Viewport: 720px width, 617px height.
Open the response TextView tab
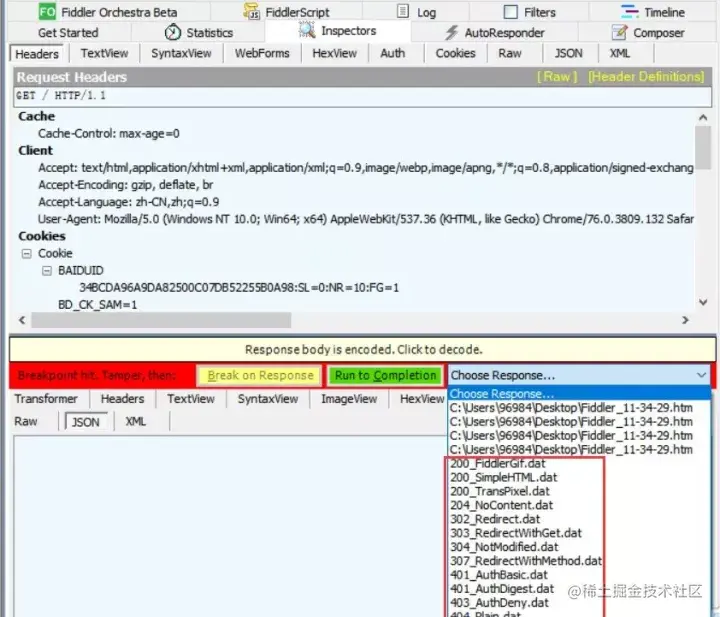[x=191, y=398]
